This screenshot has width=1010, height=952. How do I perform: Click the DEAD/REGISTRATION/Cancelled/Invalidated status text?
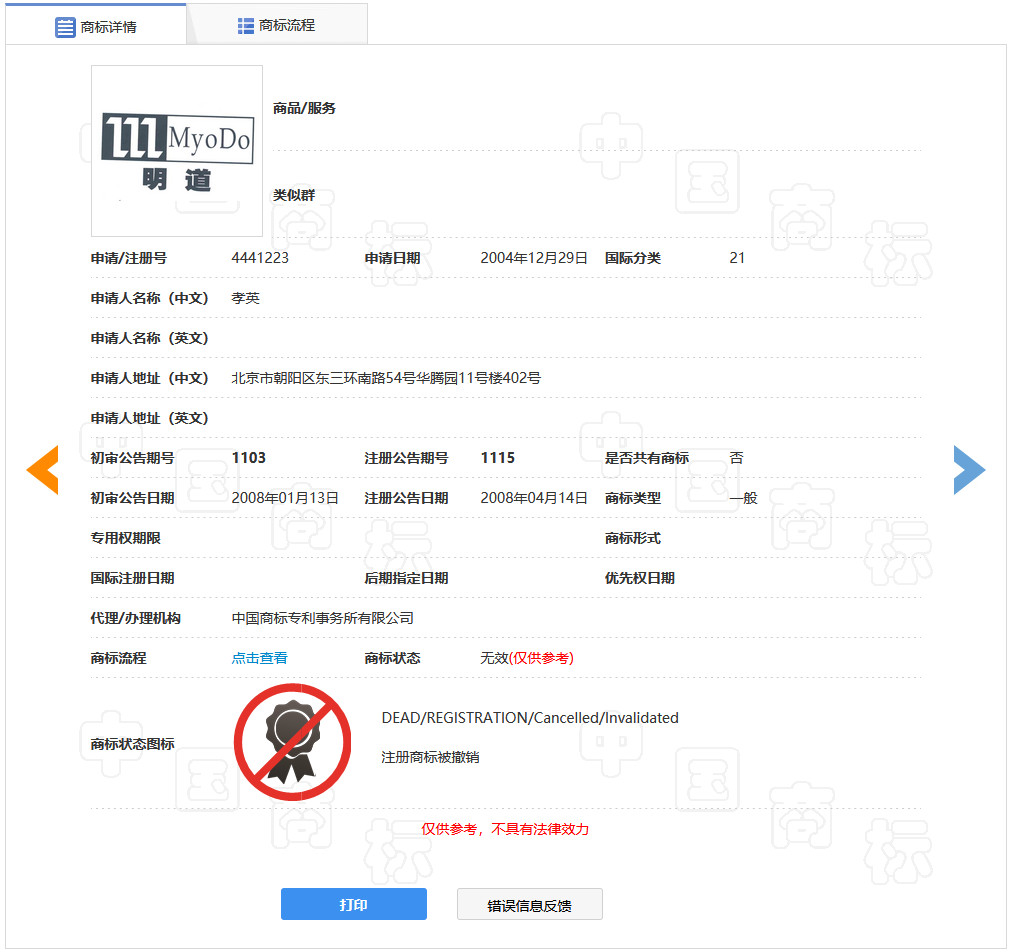pyautogui.click(x=528, y=717)
